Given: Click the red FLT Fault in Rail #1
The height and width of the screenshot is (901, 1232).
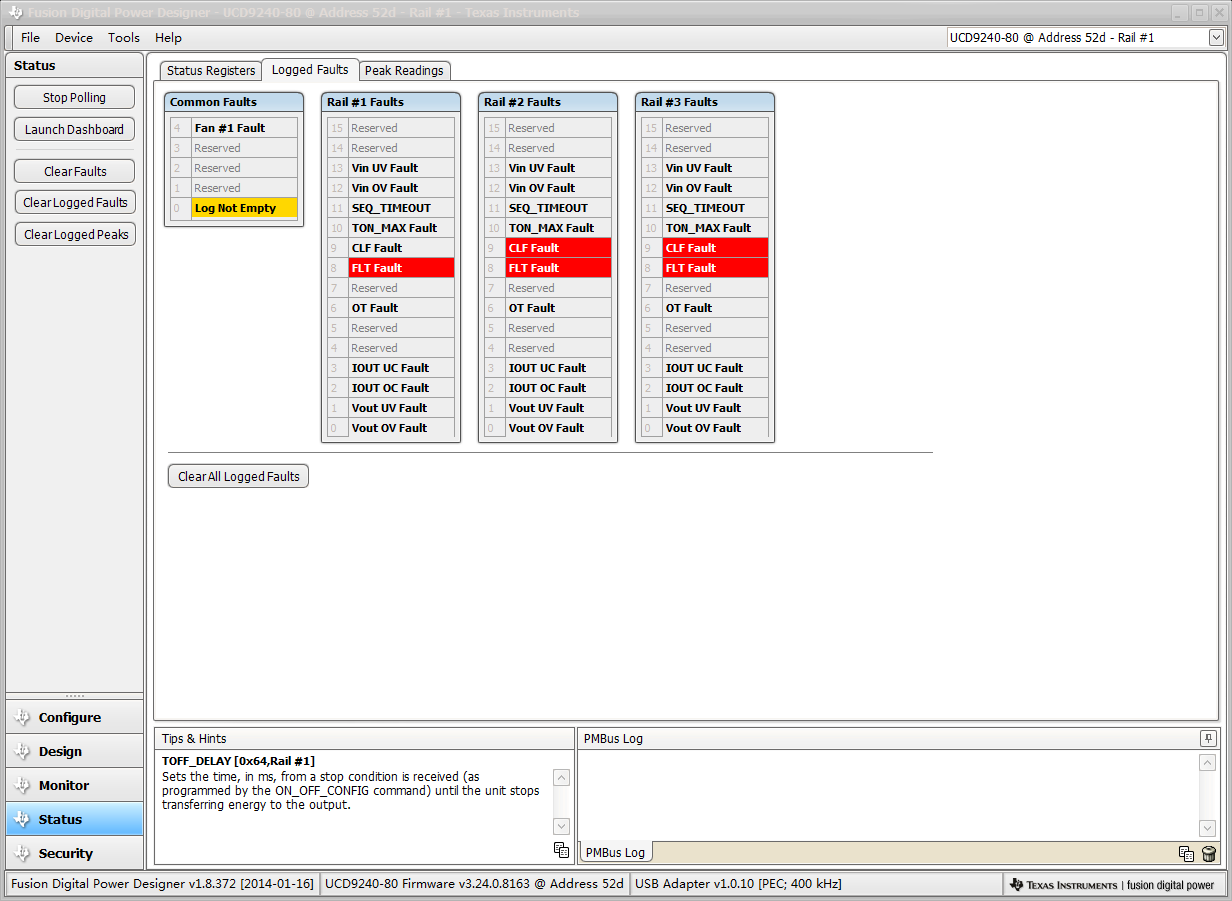Looking at the screenshot, I should pyautogui.click(x=401, y=268).
